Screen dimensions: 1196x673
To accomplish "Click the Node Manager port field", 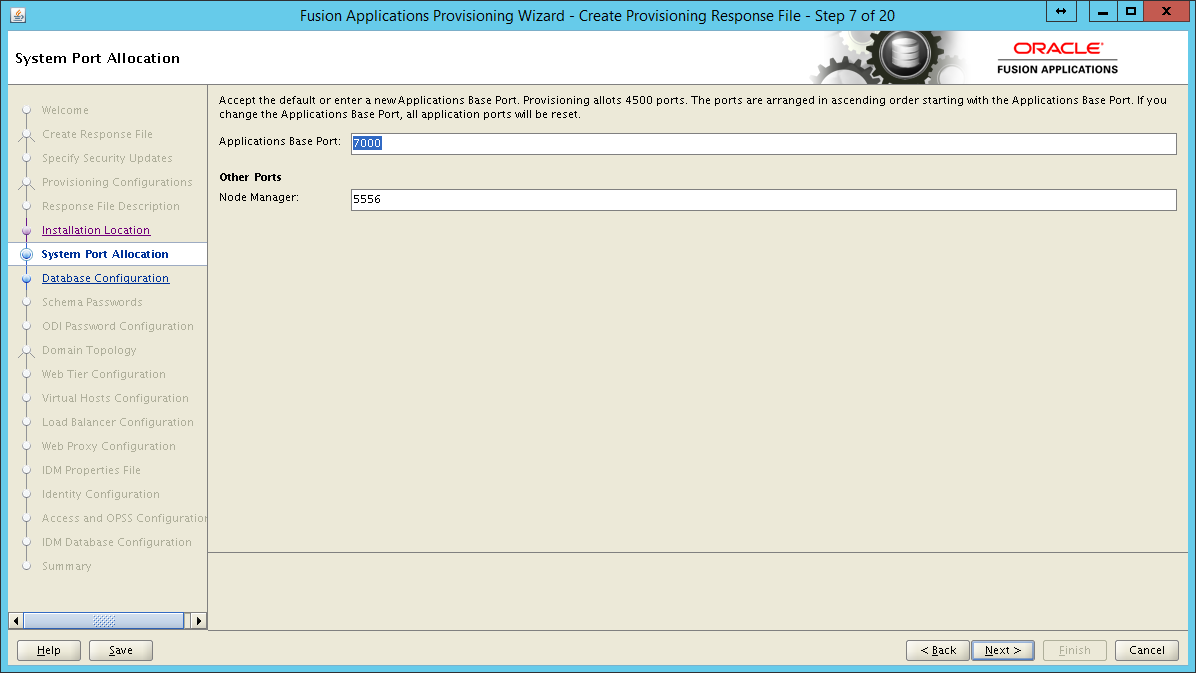I will [764, 200].
